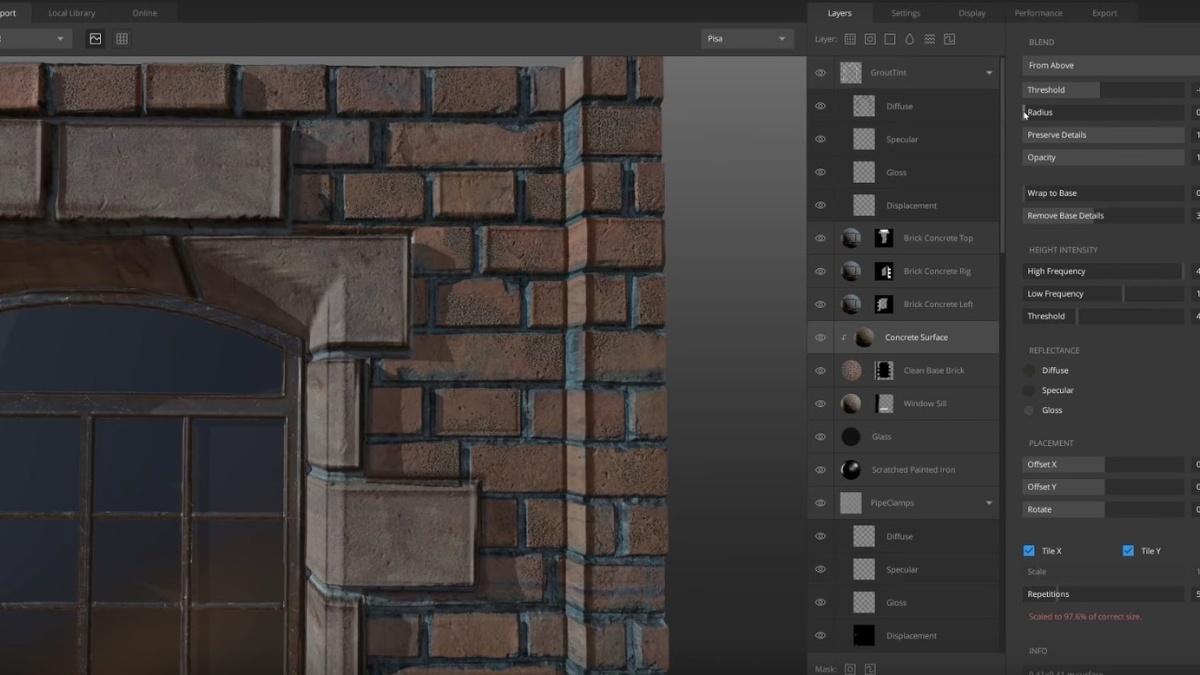Adjust the High Frequency slider
Screen dimensions: 1200x675
tap(1104, 271)
